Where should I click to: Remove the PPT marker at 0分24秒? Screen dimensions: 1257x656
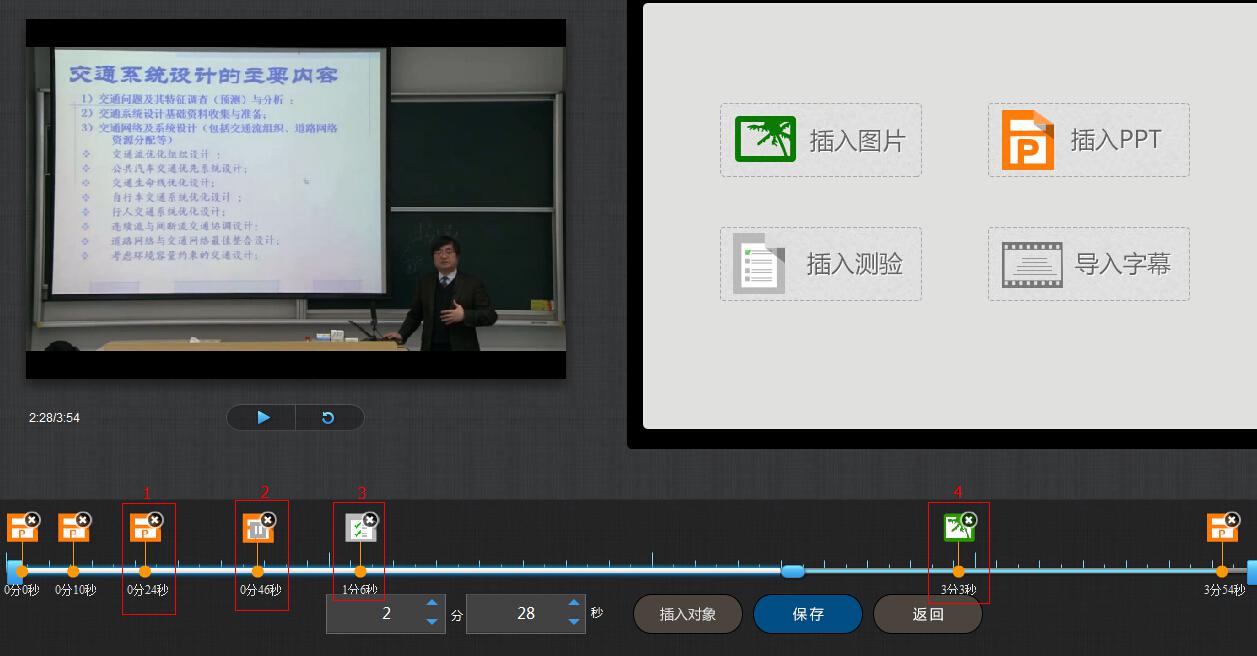(155, 520)
